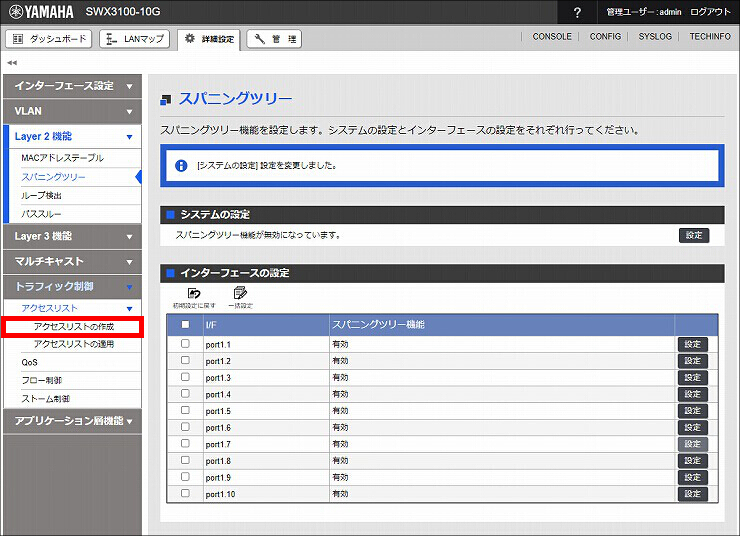Click 設定 button in システムの設定 section
This screenshot has width=740, height=536.
(x=694, y=235)
